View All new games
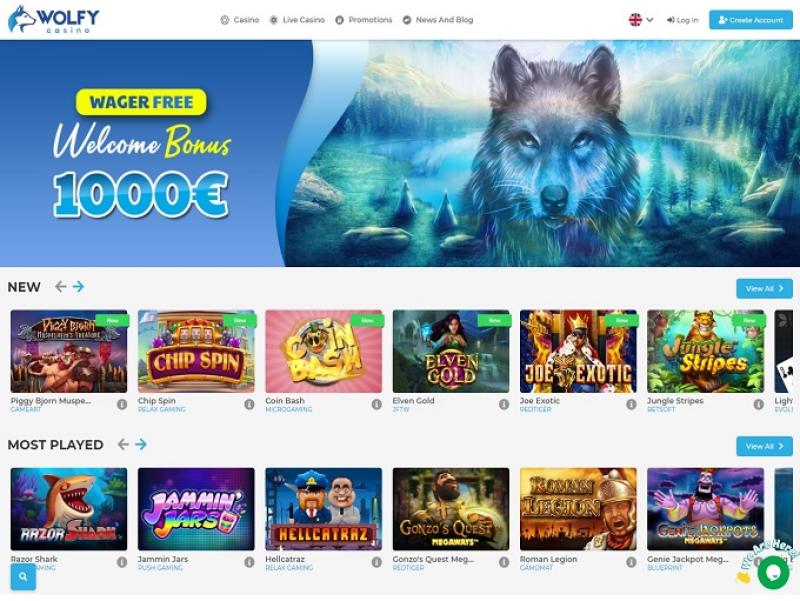 764,289
